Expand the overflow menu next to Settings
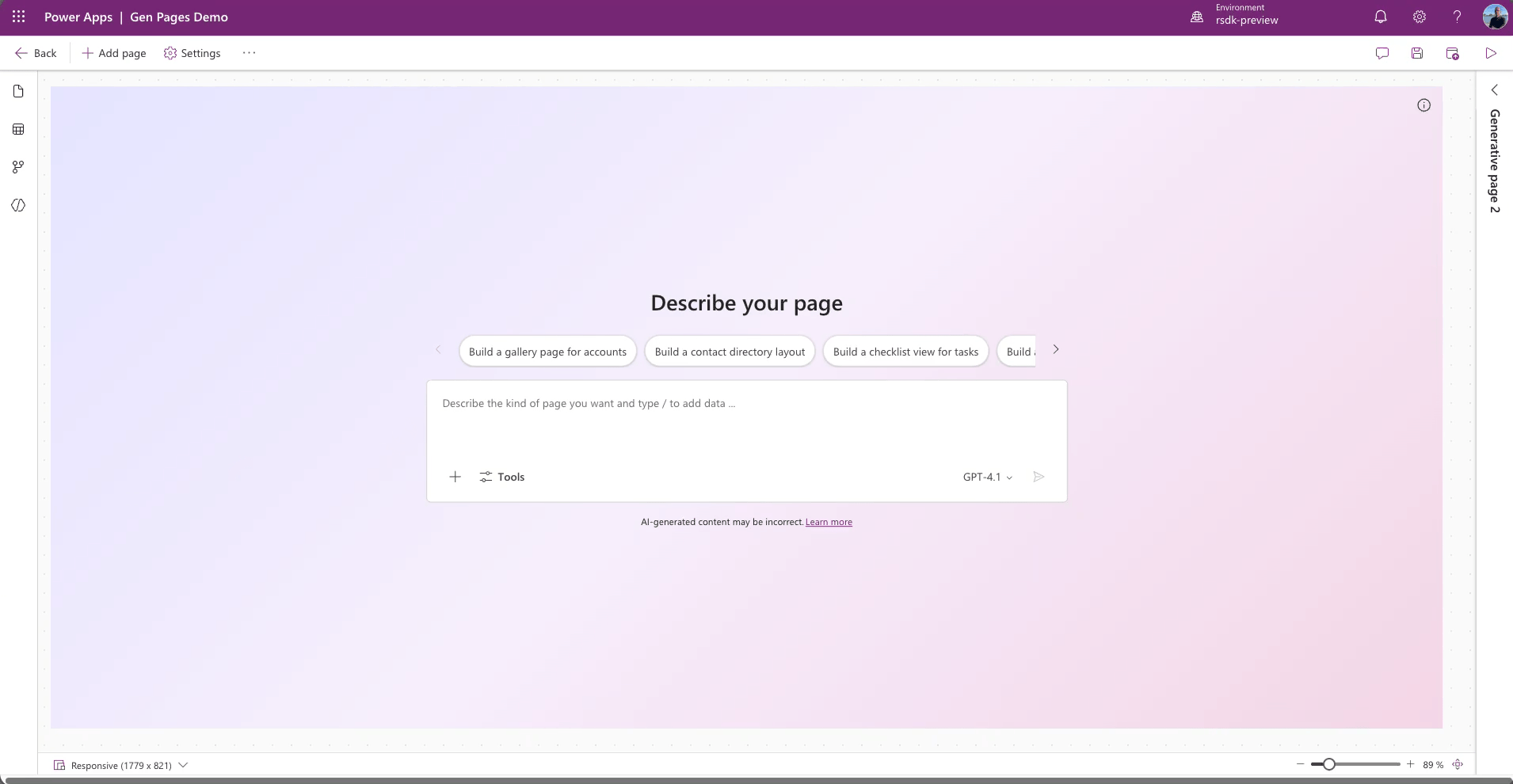The image size is (1513, 784). click(248, 53)
